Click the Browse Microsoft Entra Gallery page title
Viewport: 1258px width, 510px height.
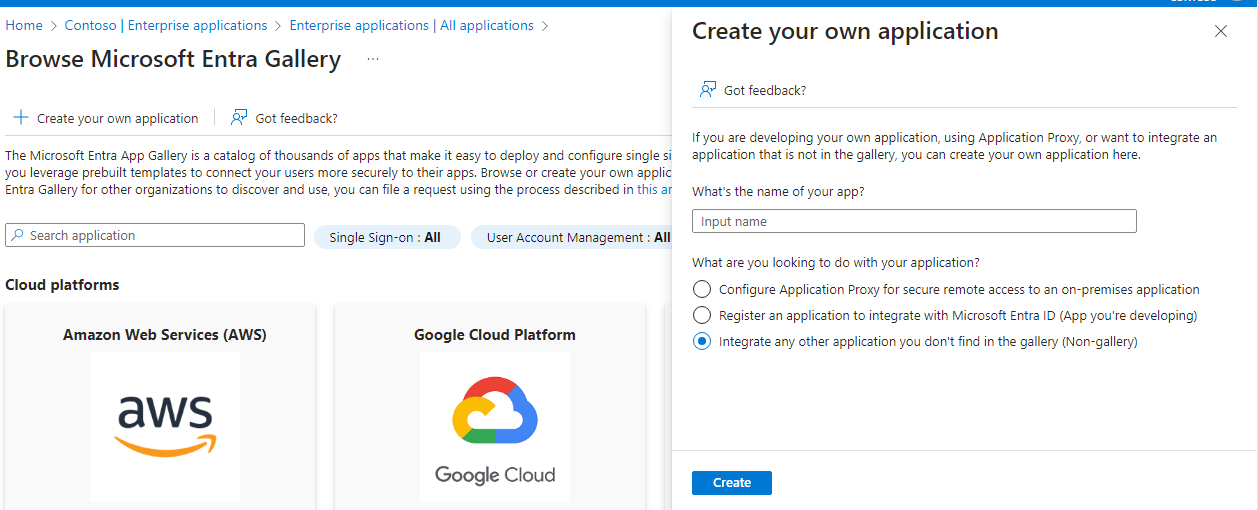pyautogui.click(x=173, y=59)
